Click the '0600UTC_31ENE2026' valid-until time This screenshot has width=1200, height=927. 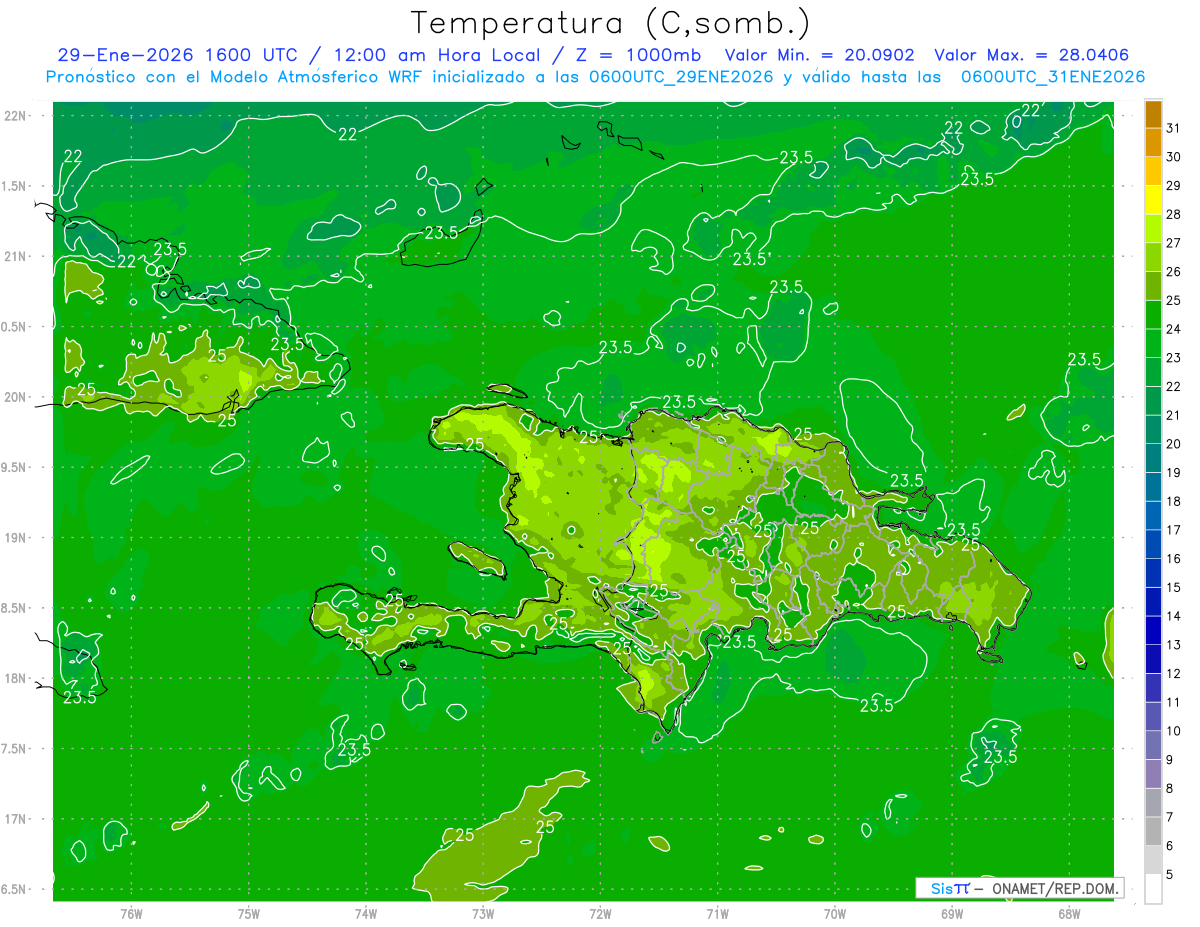(x=1053, y=76)
